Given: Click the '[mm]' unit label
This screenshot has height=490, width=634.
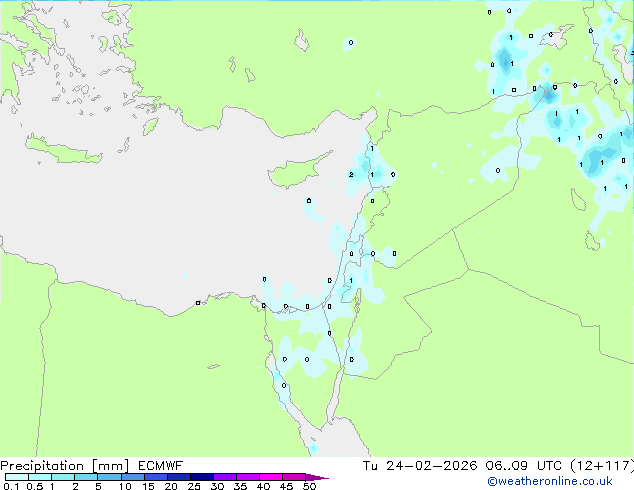Looking at the screenshot, I should (x=111, y=466).
